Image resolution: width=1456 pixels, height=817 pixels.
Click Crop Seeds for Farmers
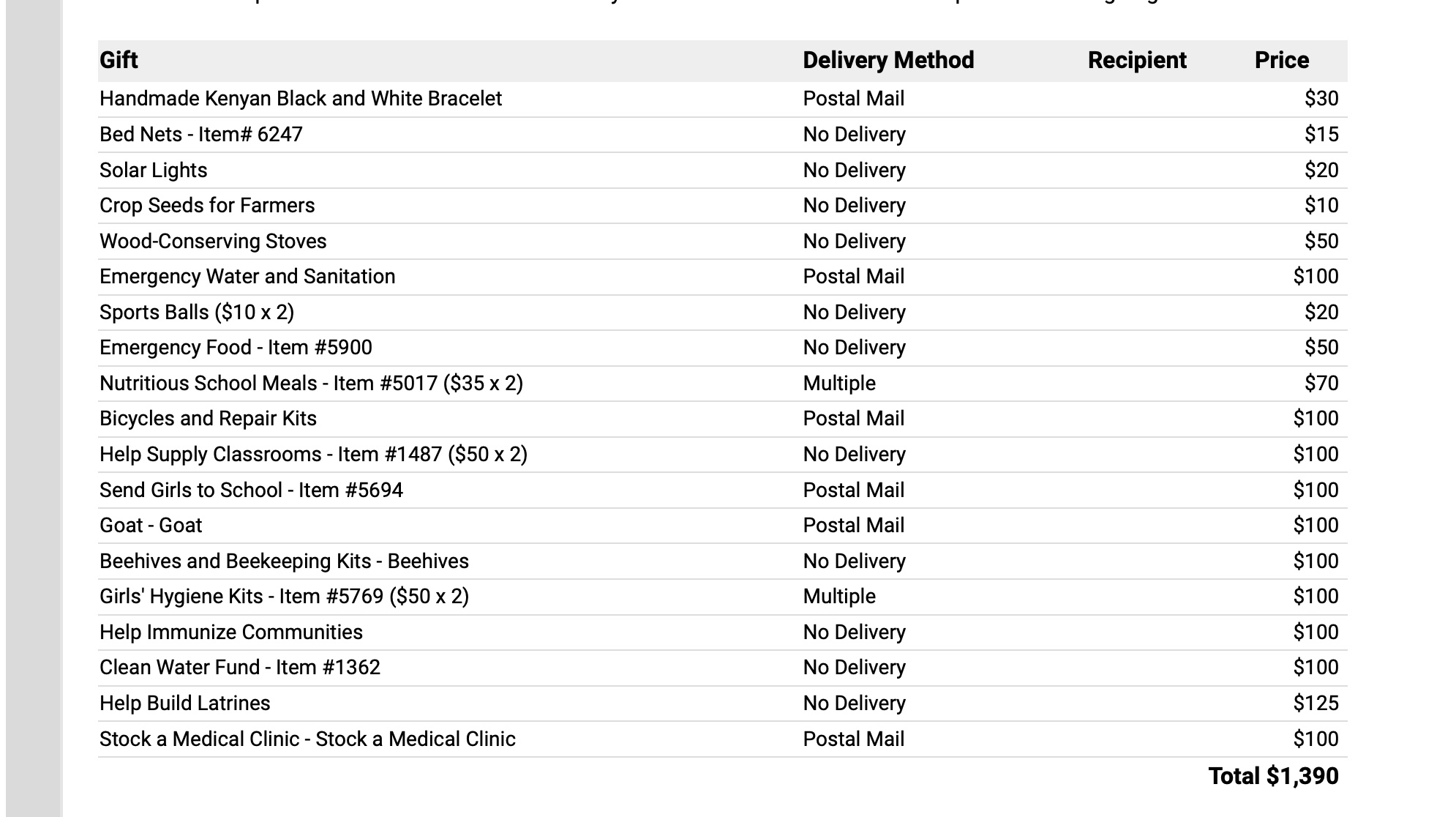click(206, 206)
